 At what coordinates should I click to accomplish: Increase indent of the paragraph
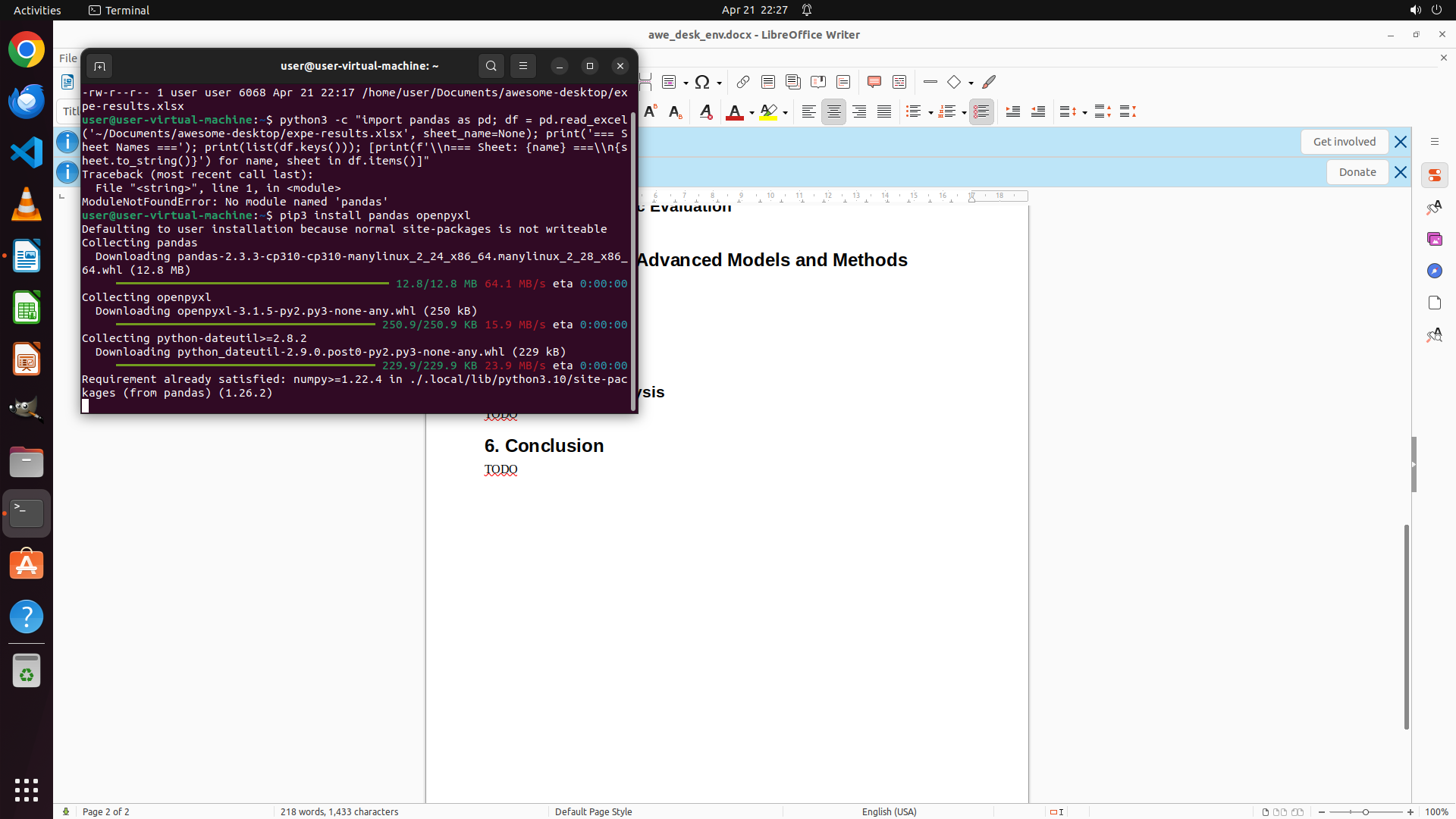[1012, 112]
